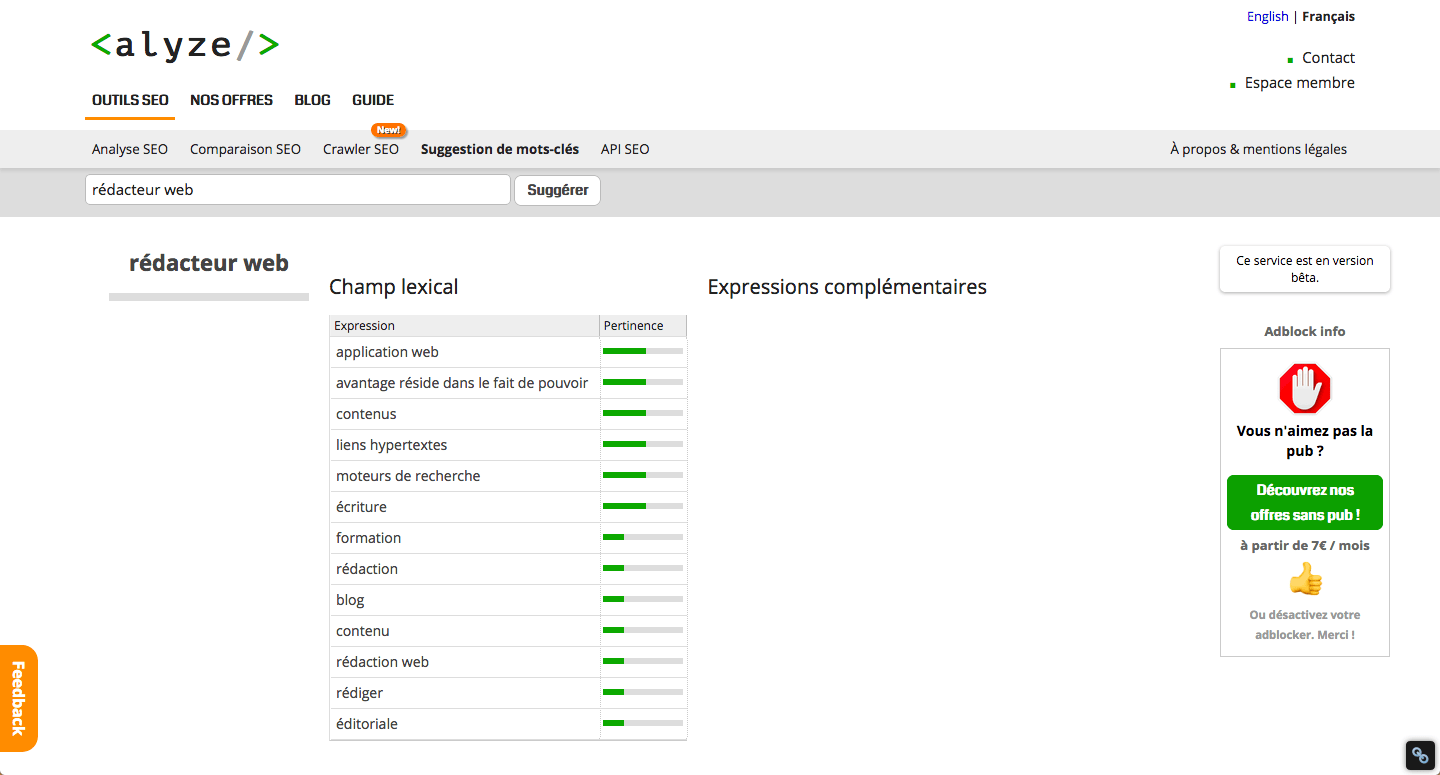Viewport: 1440px width, 775px height.
Task: Click the 'rédacteur web' page title
Action: click(209, 263)
